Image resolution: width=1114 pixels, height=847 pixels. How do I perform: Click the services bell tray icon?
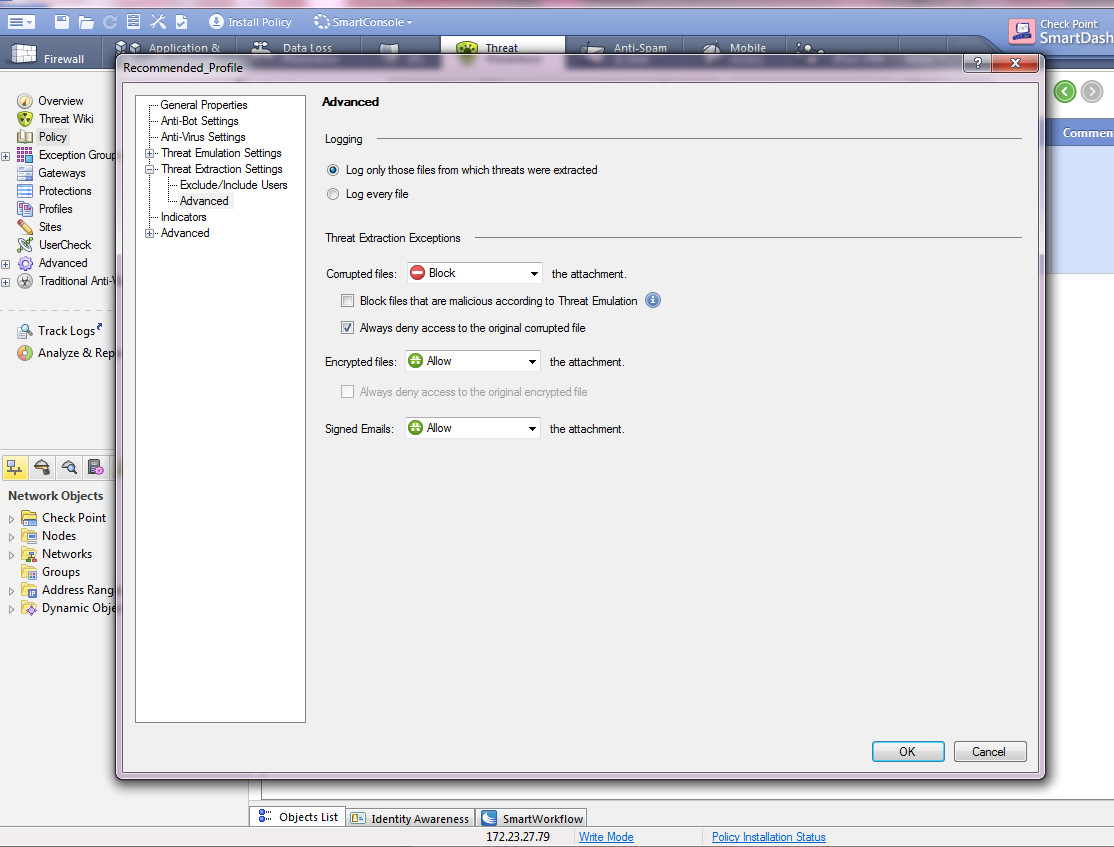pos(42,467)
